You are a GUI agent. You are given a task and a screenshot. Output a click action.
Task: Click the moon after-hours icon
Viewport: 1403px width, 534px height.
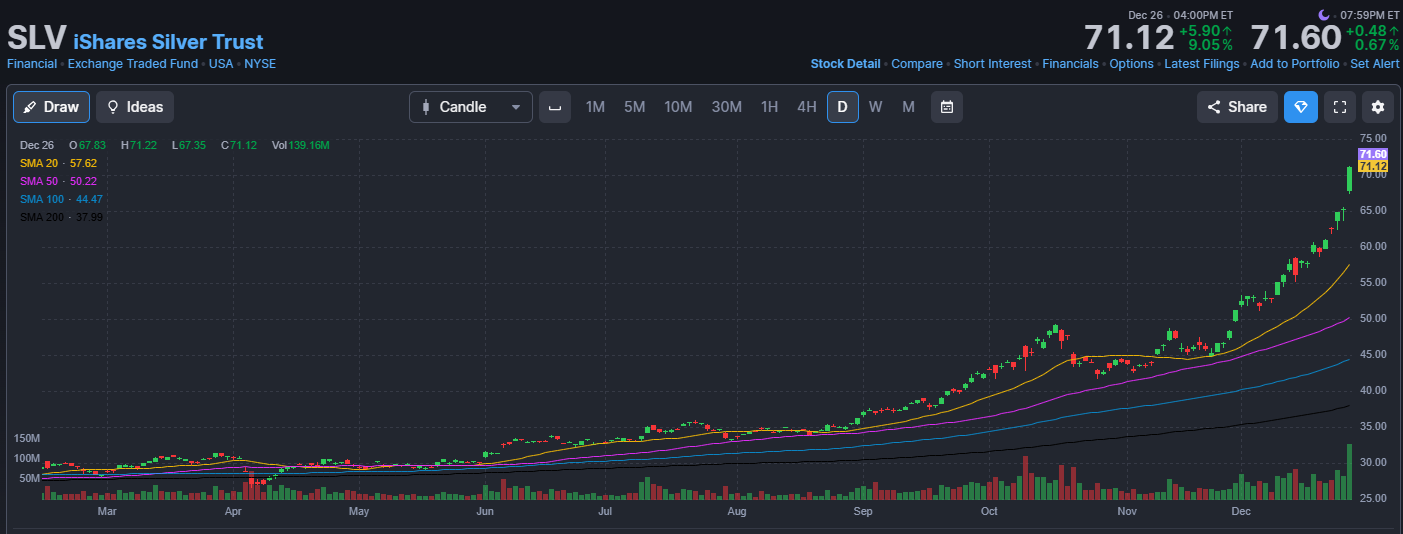(1325, 14)
